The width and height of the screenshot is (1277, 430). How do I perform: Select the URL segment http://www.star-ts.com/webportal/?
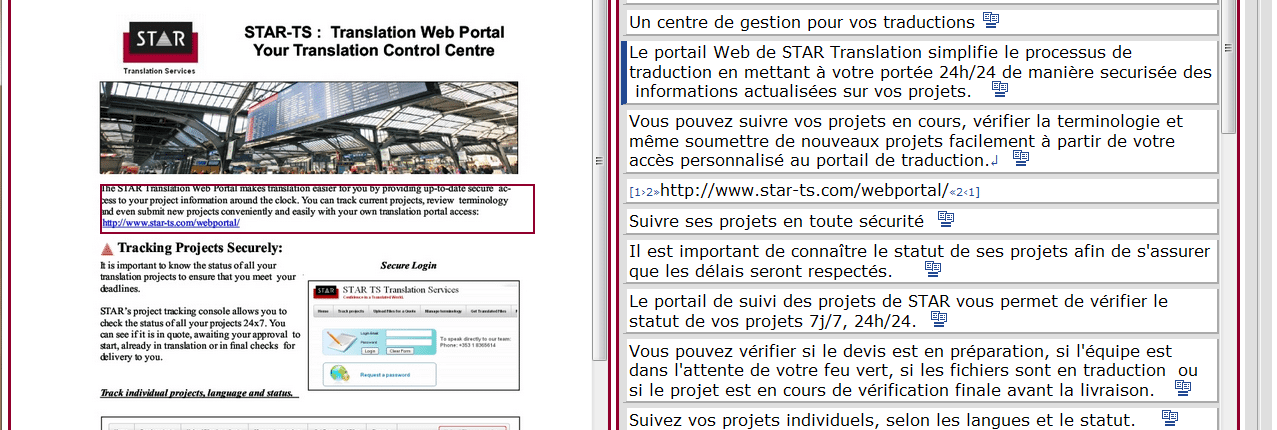pos(920,190)
